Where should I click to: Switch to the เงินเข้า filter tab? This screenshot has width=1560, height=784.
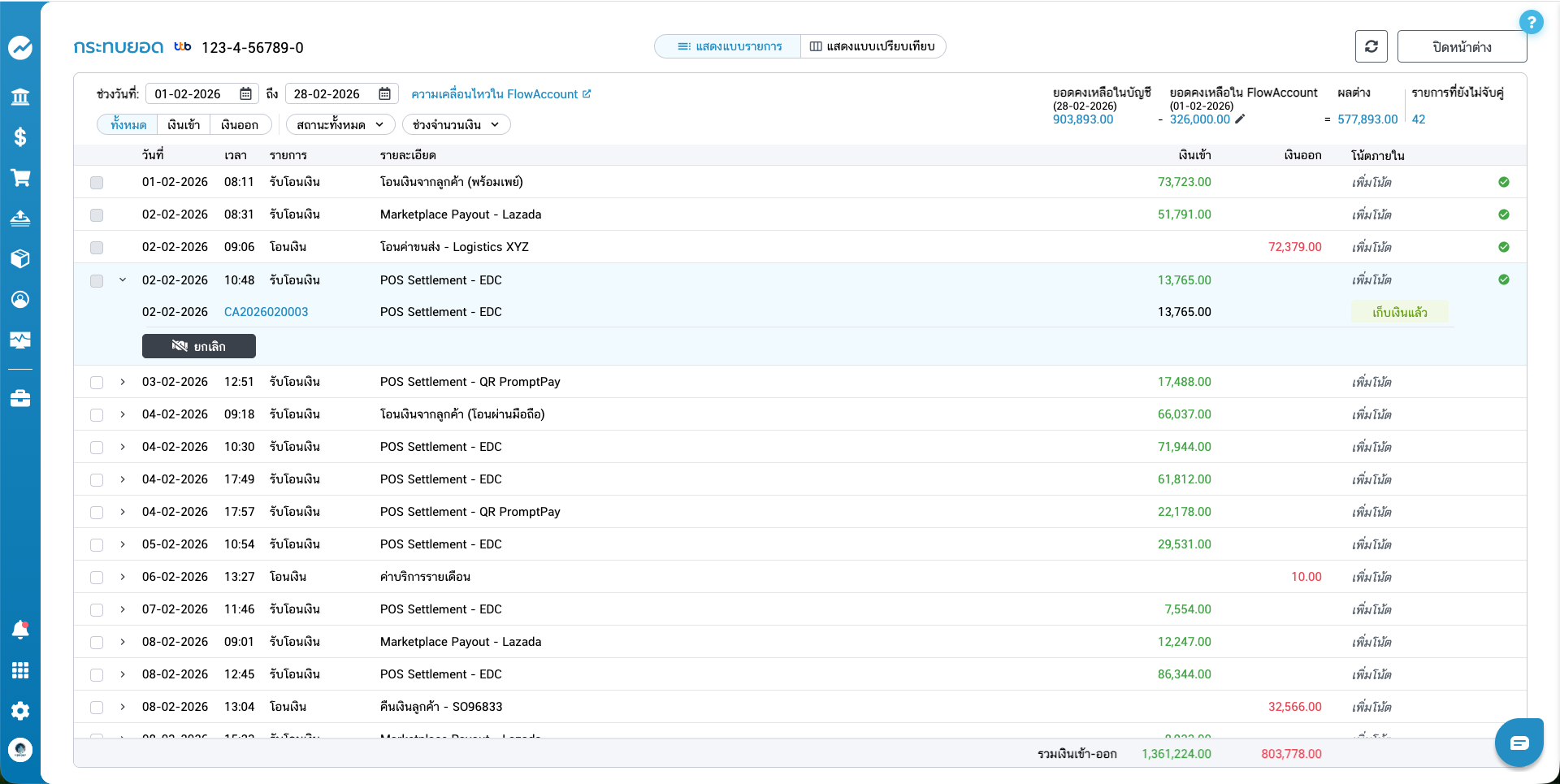tap(184, 124)
